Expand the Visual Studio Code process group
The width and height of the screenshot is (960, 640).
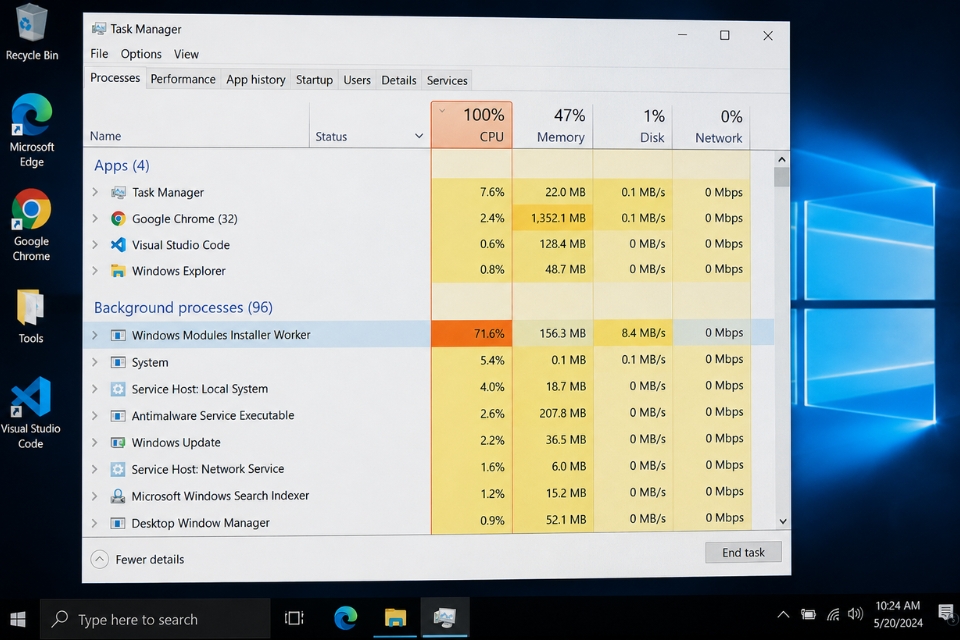pos(95,245)
